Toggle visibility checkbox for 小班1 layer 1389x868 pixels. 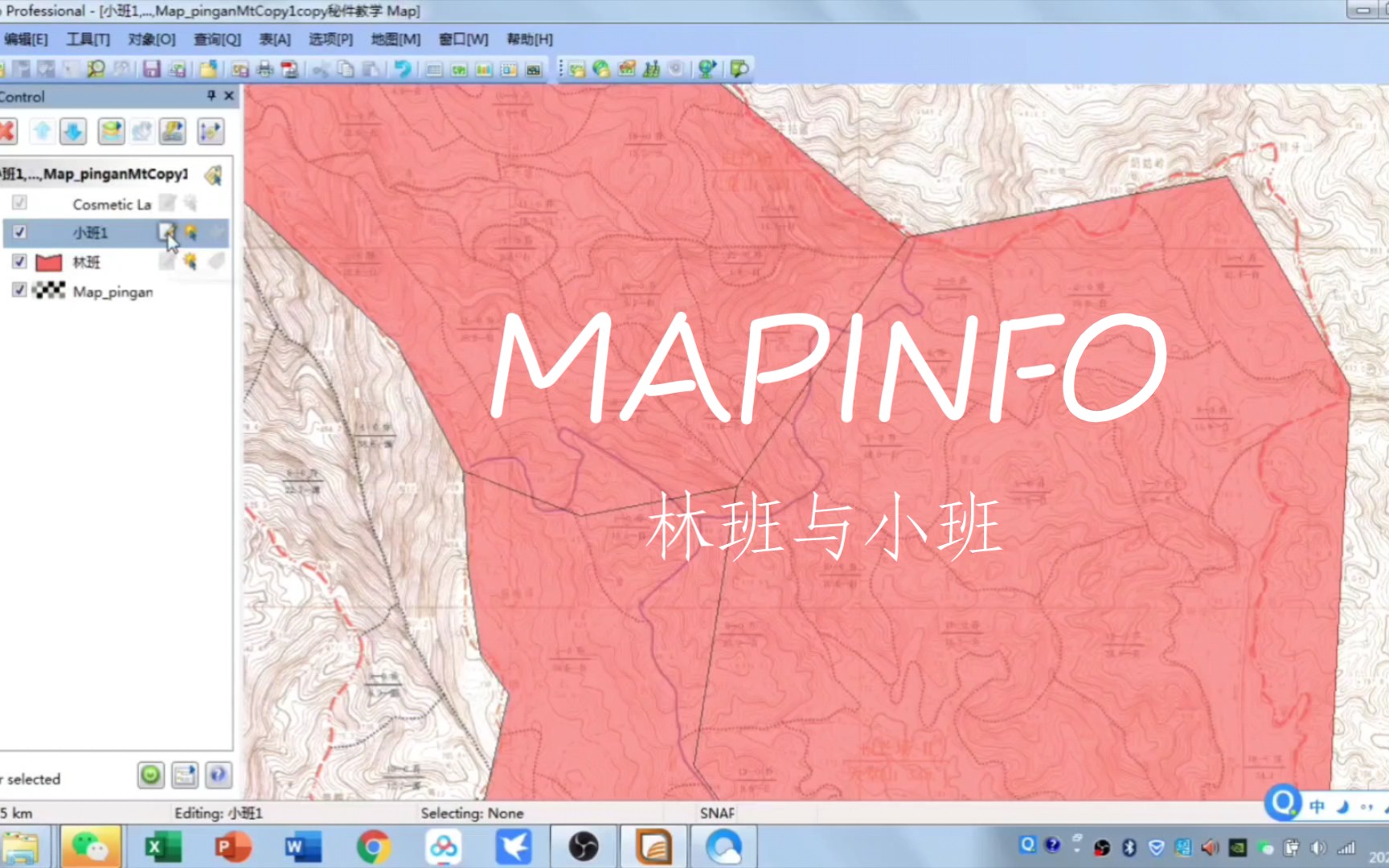(x=20, y=232)
